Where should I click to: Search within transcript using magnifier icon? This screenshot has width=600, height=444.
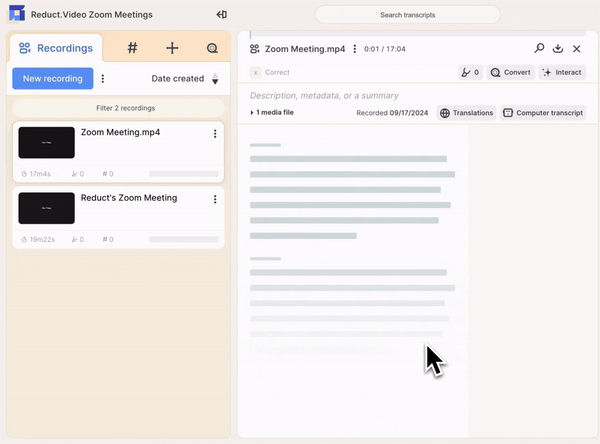[540, 49]
